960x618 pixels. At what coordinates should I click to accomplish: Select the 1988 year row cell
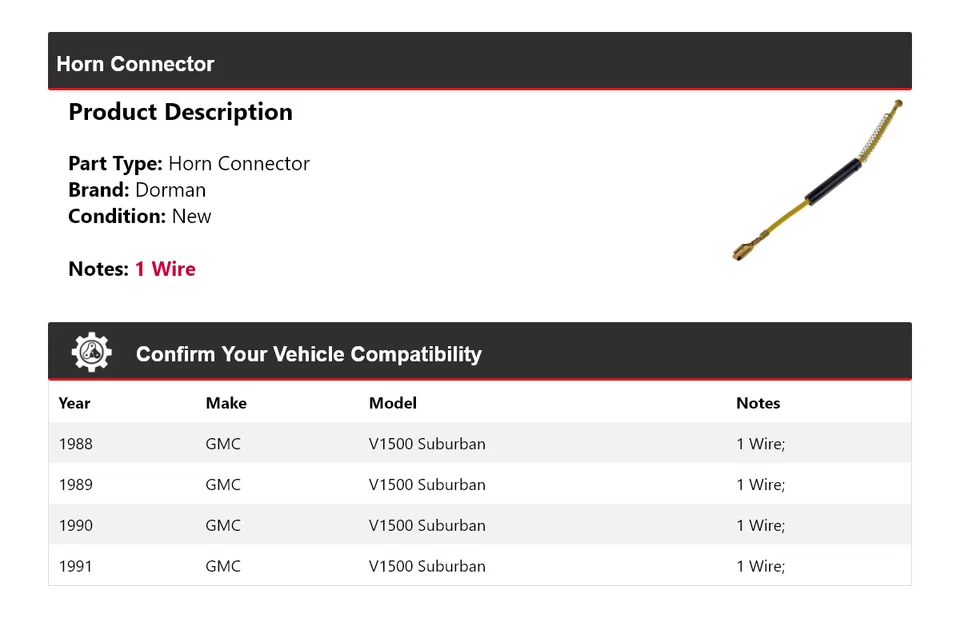coord(76,444)
